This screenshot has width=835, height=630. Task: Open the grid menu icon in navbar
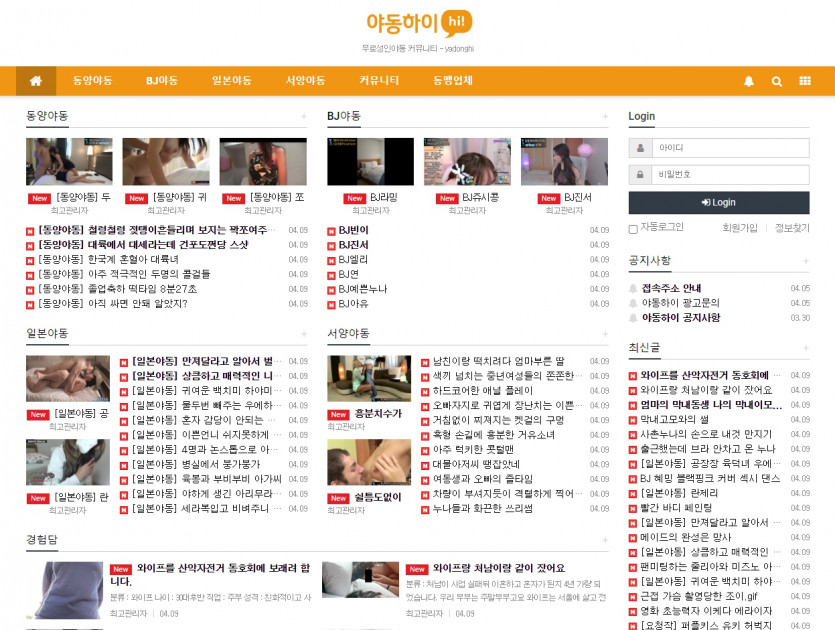[805, 81]
